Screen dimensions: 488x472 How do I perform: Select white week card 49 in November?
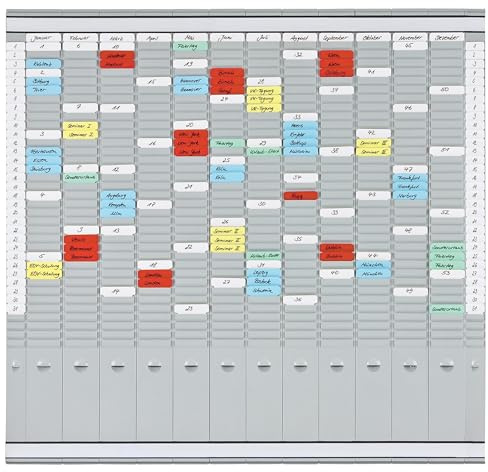point(410,292)
